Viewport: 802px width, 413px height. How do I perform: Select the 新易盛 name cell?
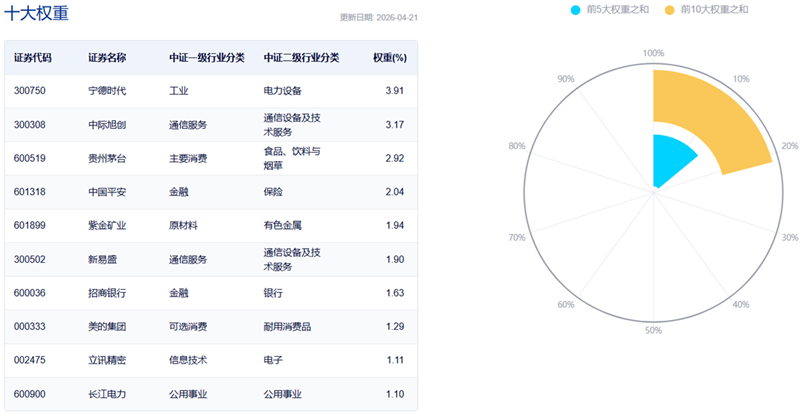pos(102,259)
